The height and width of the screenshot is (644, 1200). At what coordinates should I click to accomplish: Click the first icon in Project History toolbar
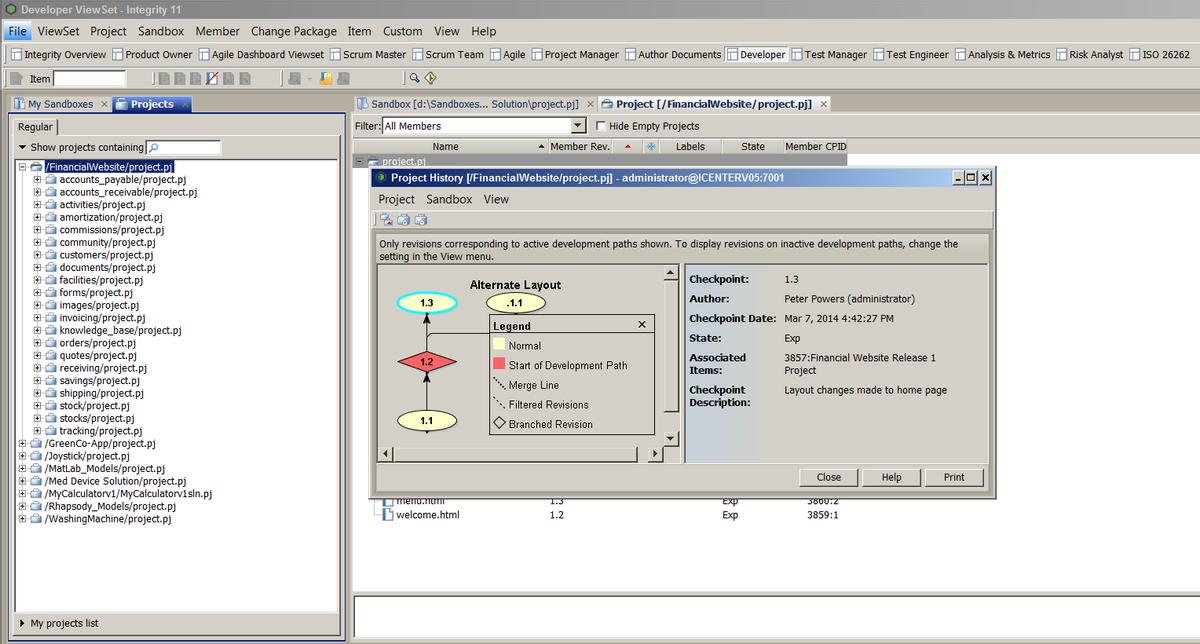point(385,220)
